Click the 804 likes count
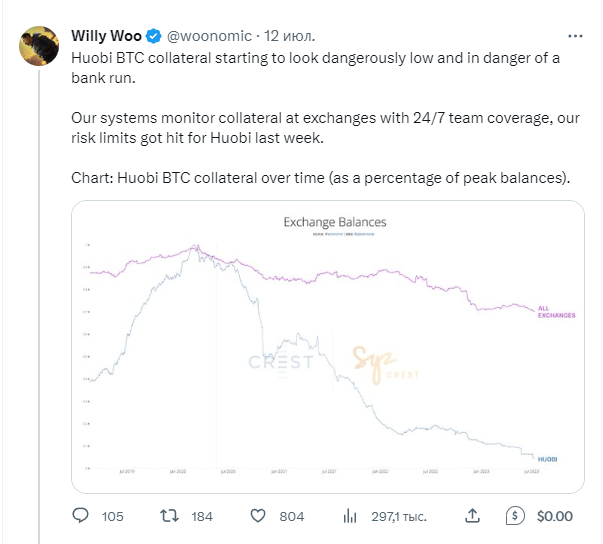Image resolution: width=603 pixels, height=544 pixels. [x=291, y=516]
